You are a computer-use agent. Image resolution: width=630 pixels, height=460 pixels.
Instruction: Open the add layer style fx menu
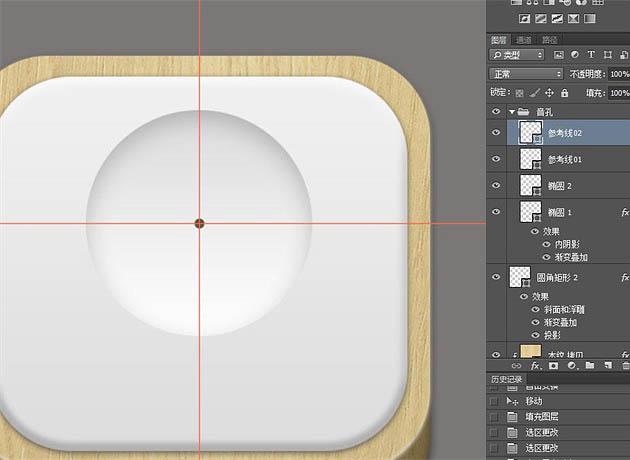point(535,366)
